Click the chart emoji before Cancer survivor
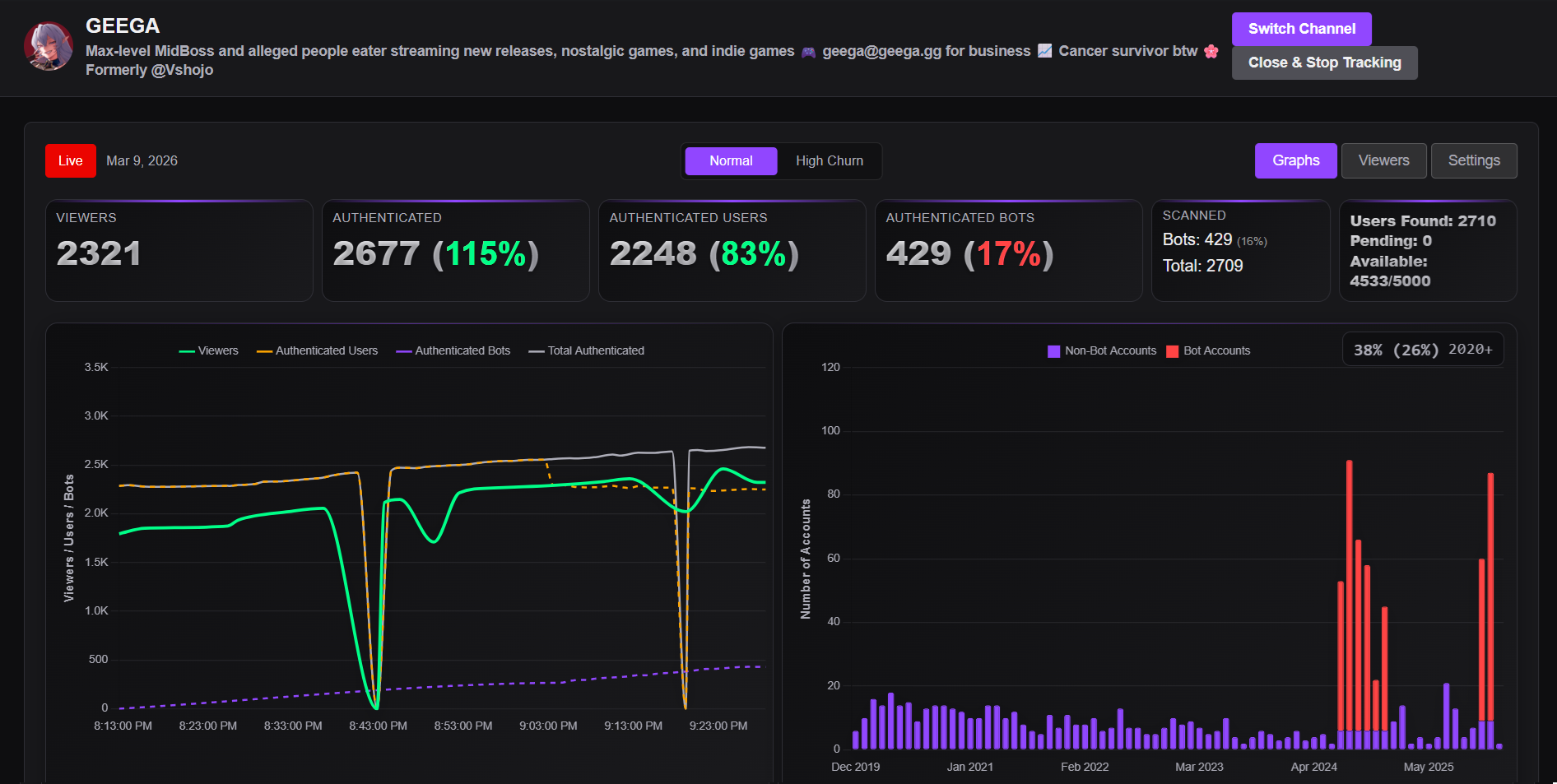 [x=1044, y=51]
